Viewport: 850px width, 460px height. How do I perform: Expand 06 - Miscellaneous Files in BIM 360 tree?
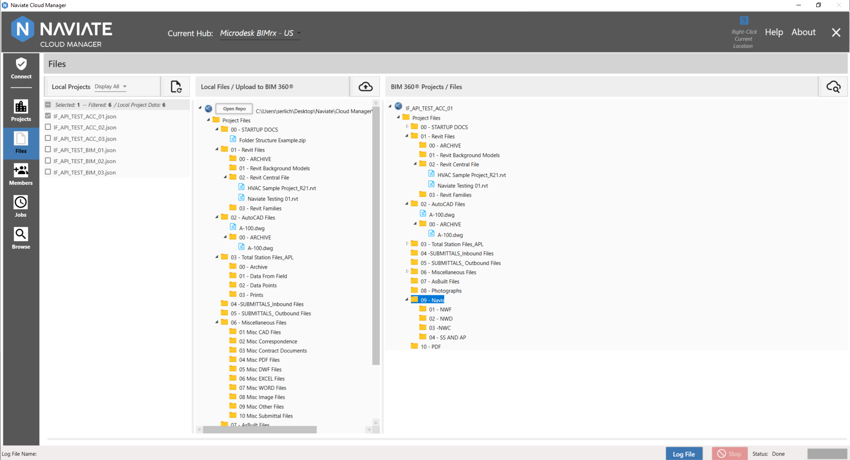tap(407, 272)
